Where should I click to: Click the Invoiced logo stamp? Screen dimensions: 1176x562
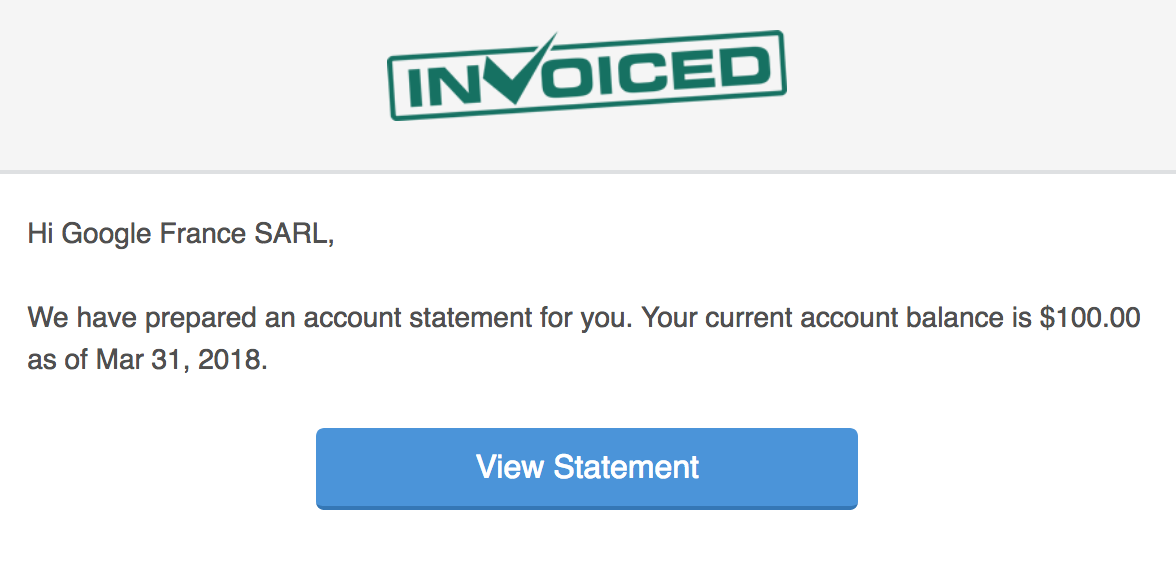pos(586,75)
